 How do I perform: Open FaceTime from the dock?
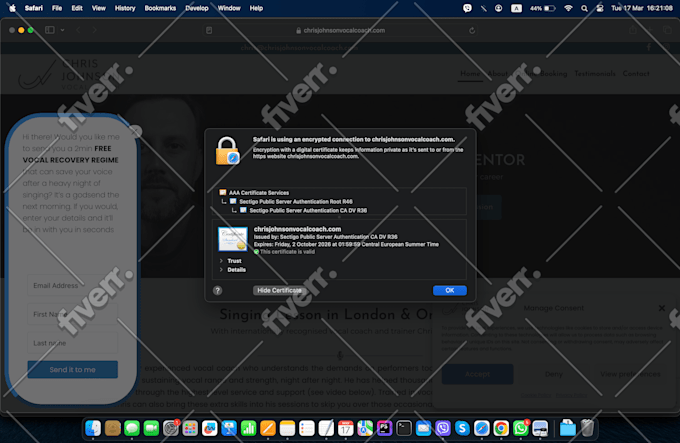151,428
